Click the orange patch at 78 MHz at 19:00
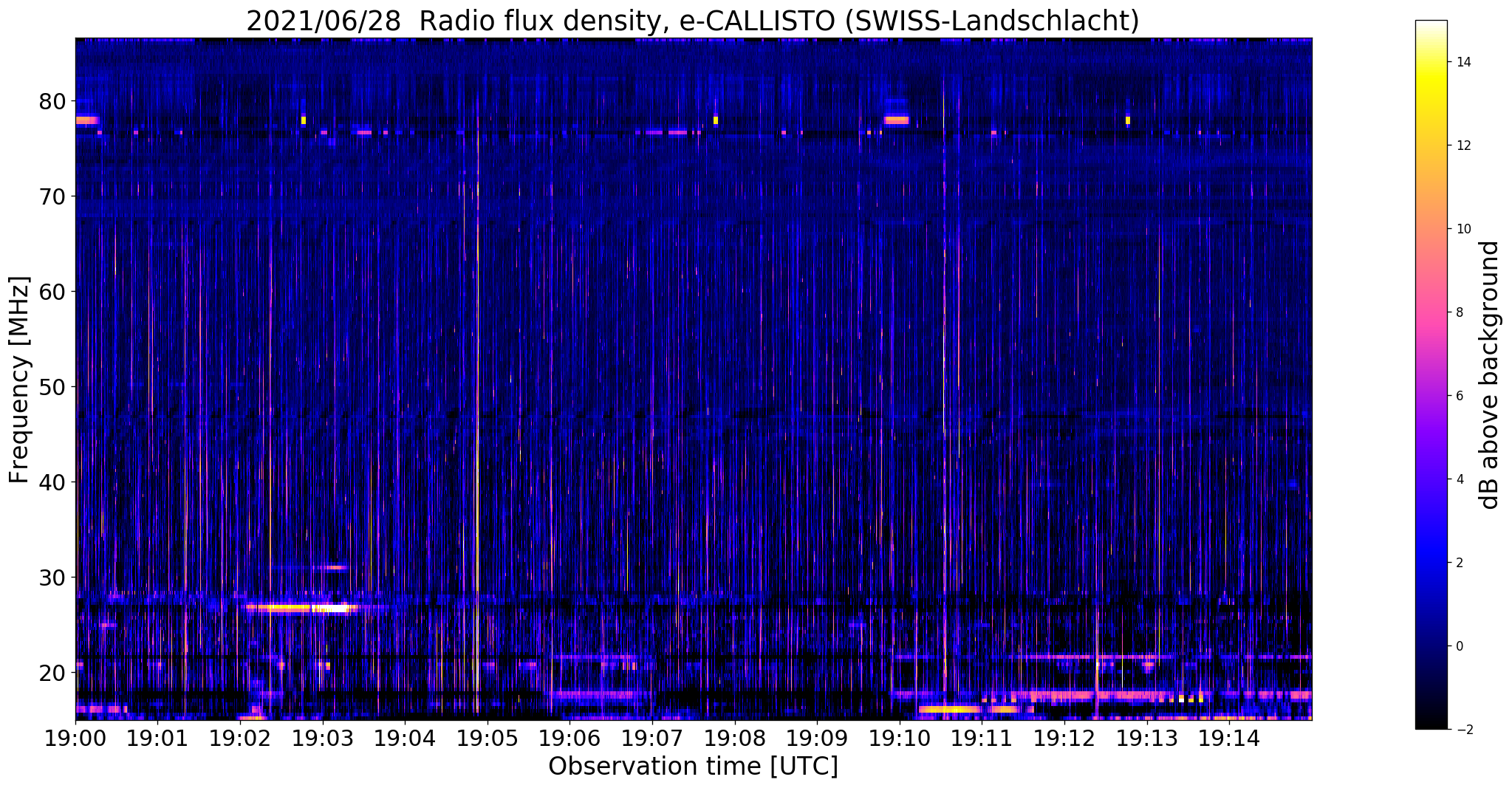 (x=86, y=120)
